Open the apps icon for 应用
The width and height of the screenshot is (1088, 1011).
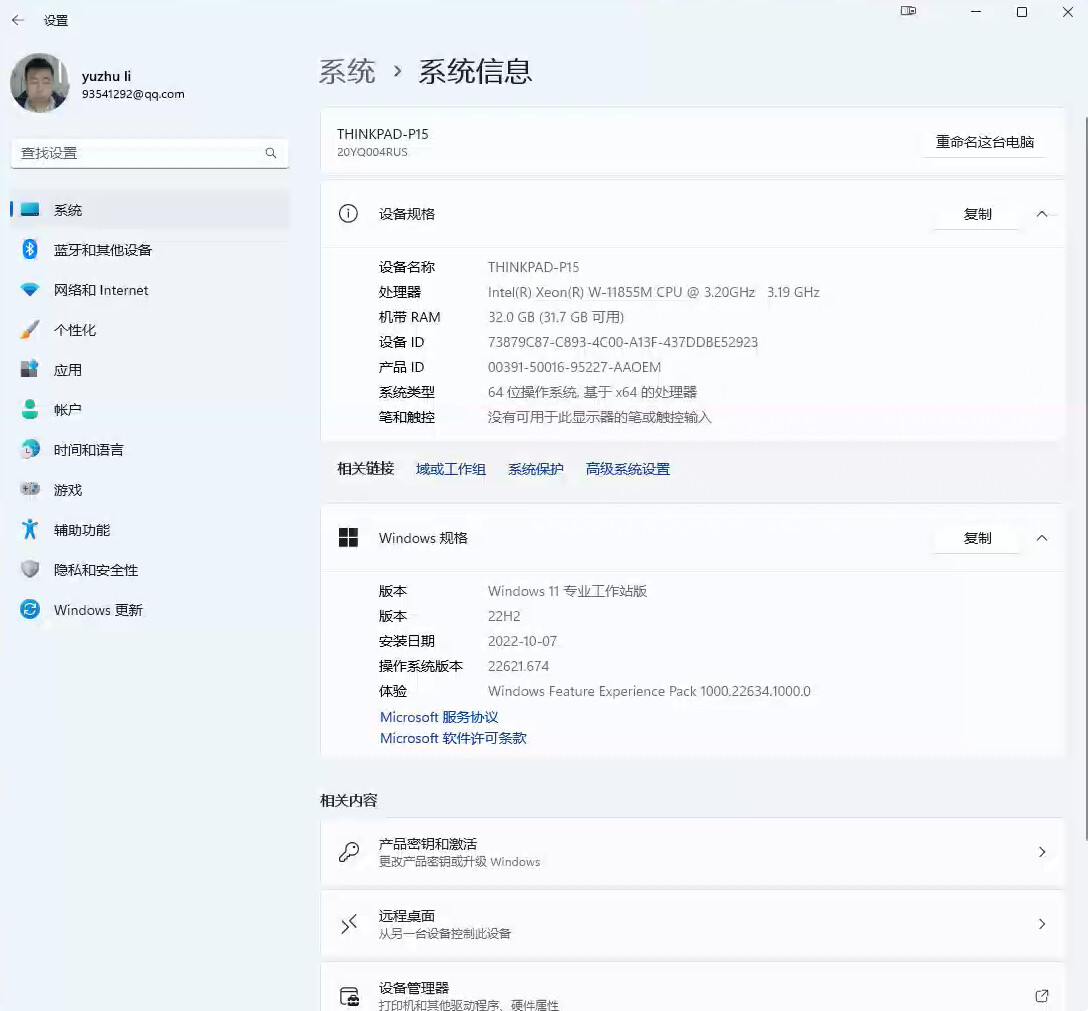[x=30, y=369]
